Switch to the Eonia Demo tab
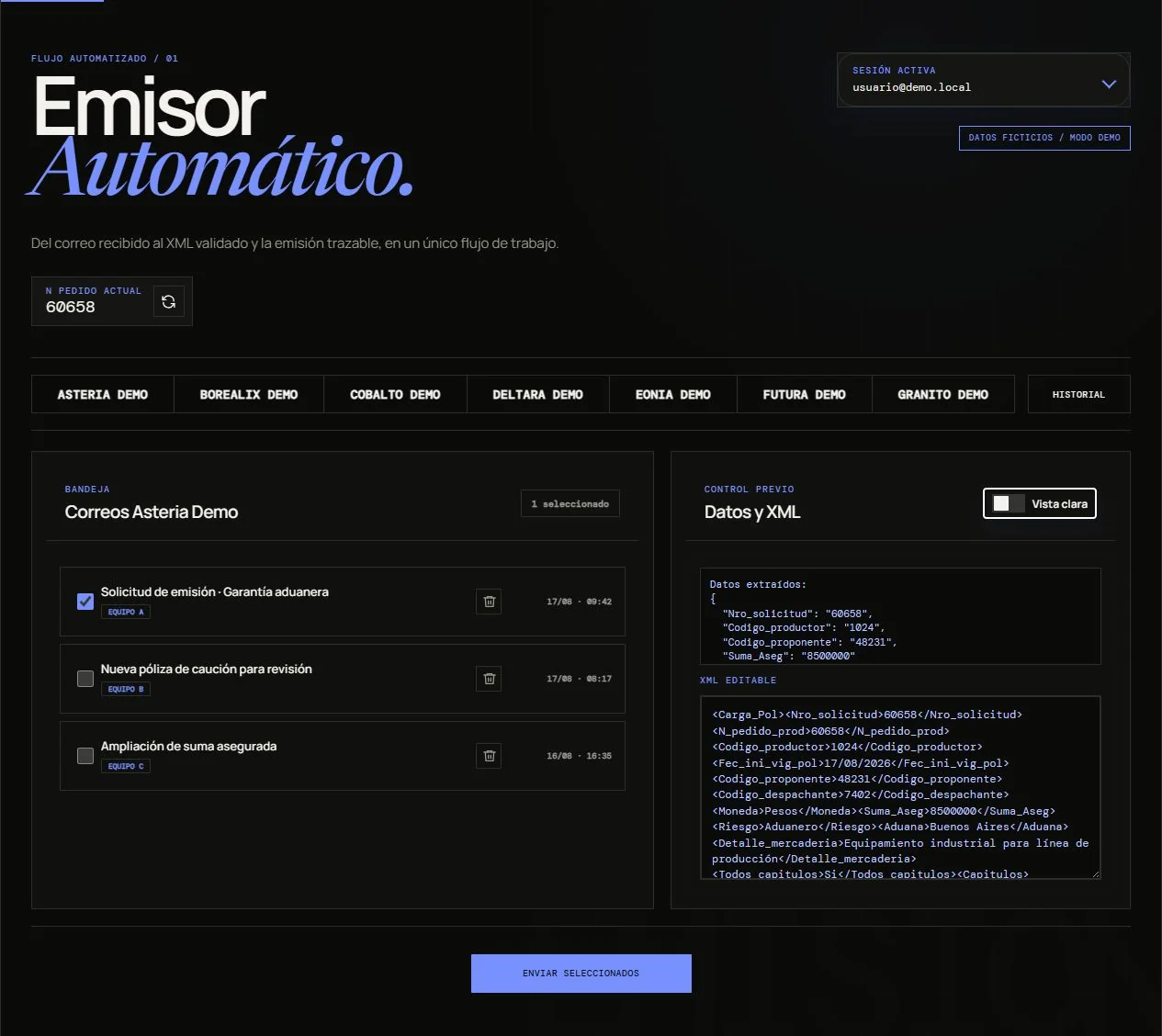 [673, 394]
